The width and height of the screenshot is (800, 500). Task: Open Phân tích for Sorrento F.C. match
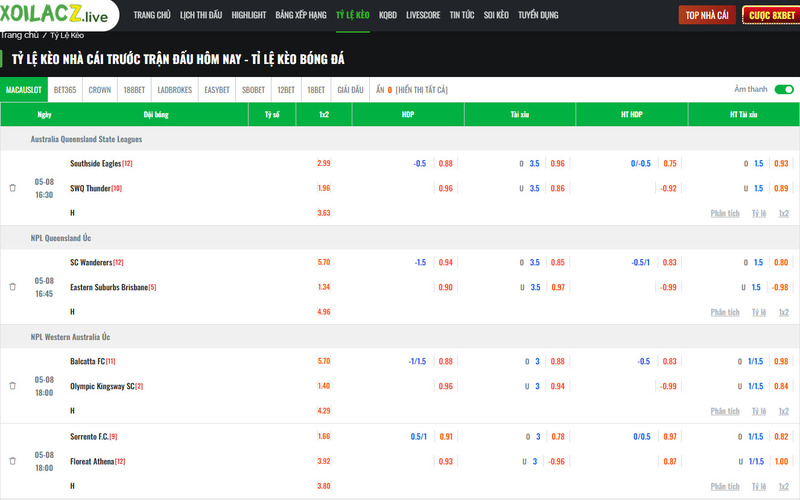(x=725, y=487)
